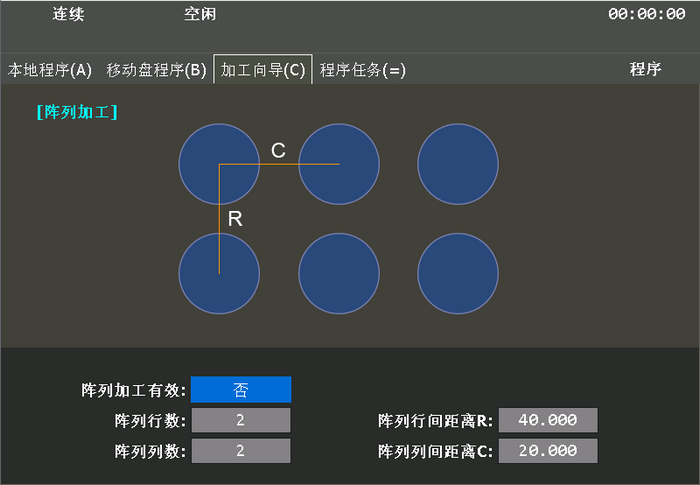Edit 阵列列间距离C value 20.000
This screenshot has width=700, height=485.
pos(548,450)
